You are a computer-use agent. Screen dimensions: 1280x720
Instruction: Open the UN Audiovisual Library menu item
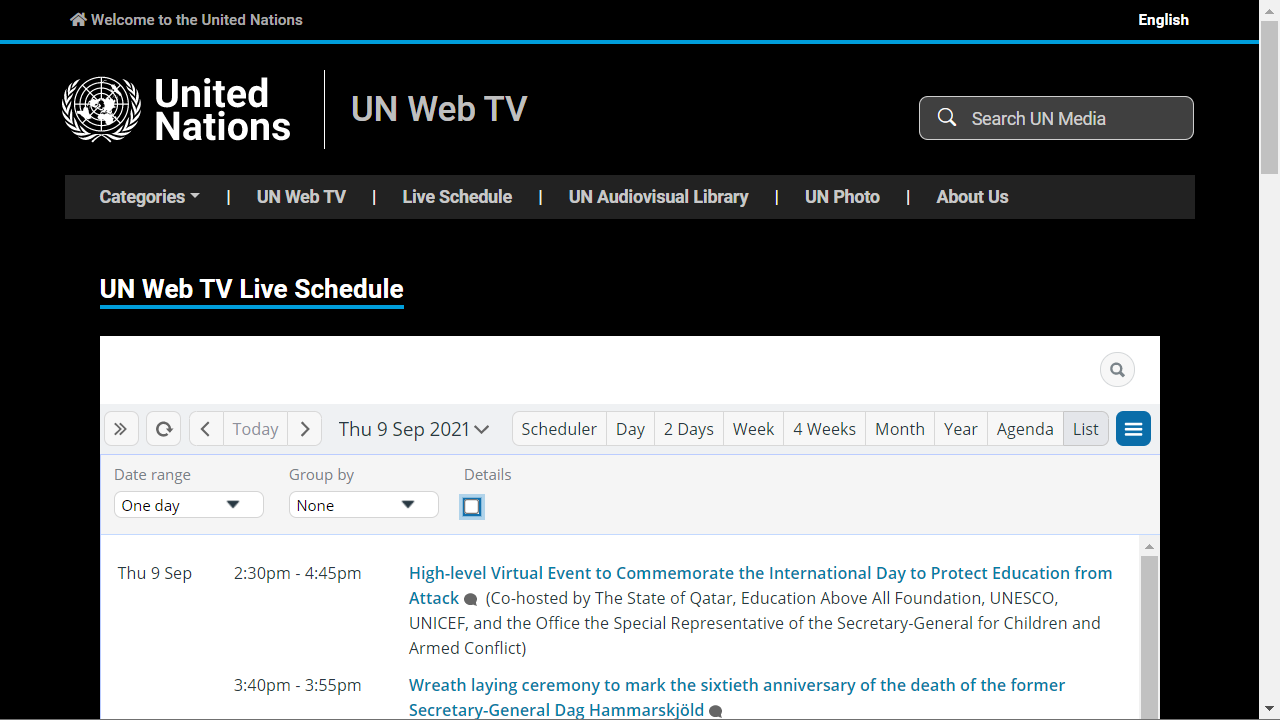point(658,197)
